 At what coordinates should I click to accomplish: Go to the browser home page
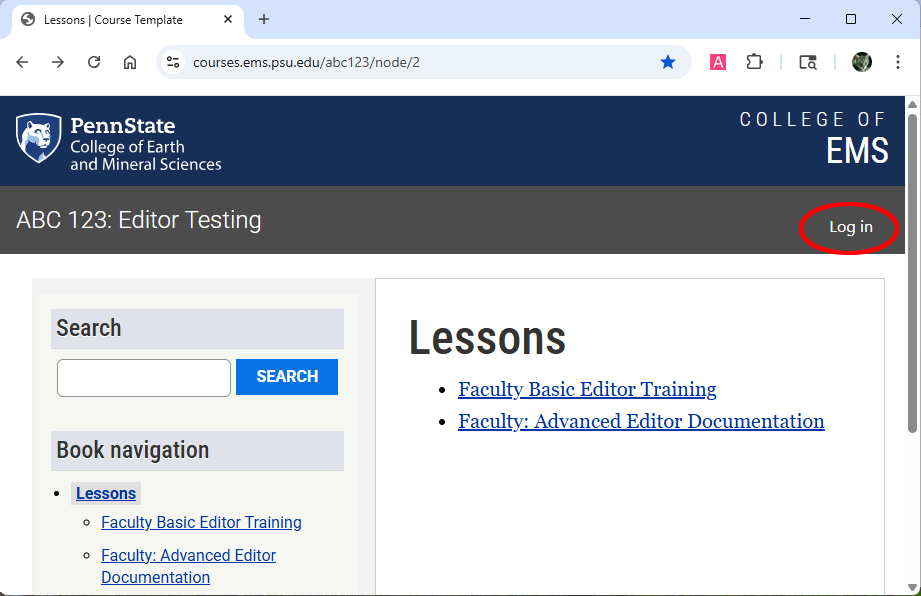point(130,62)
